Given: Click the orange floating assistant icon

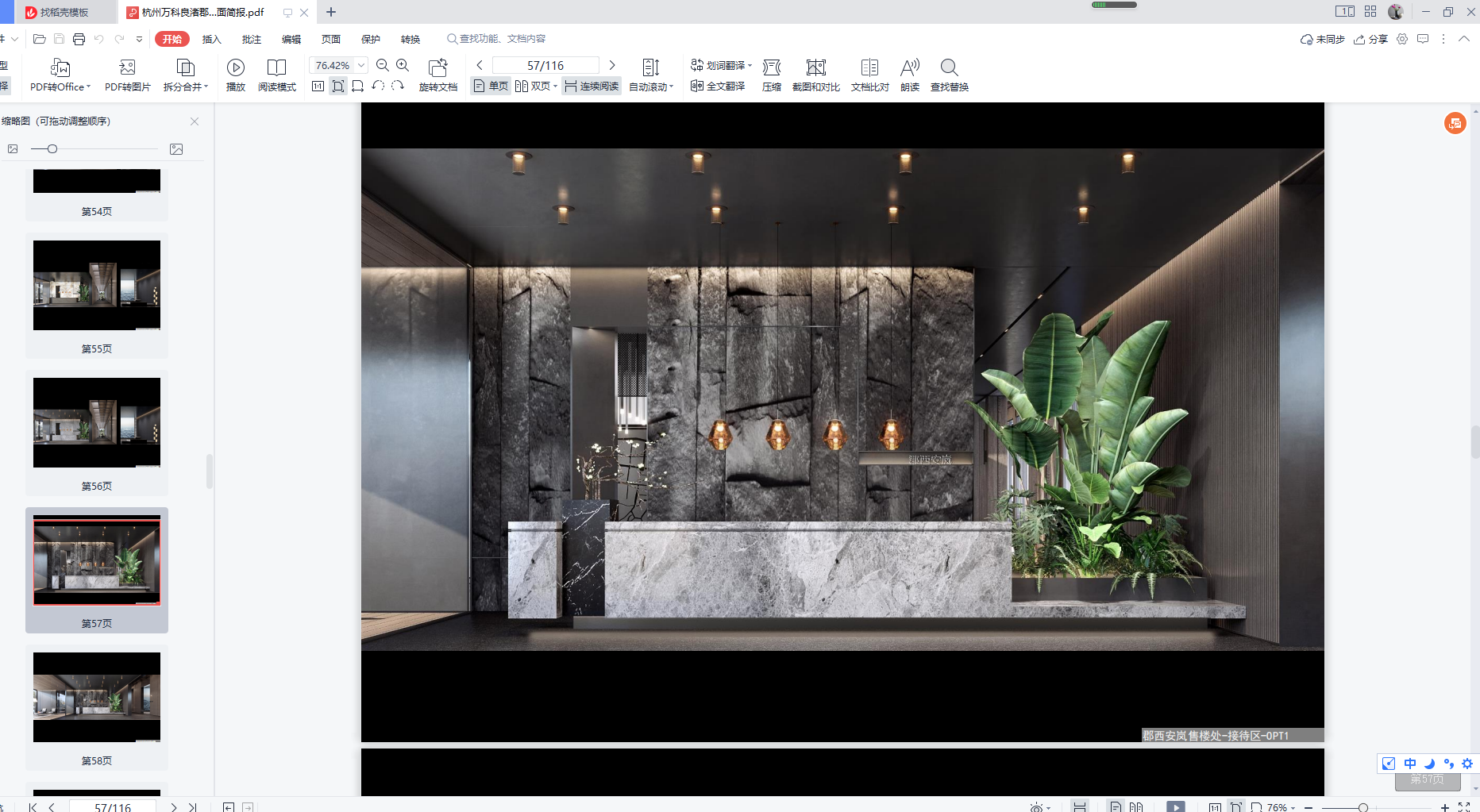Looking at the screenshot, I should click(x=1455, y=123).
